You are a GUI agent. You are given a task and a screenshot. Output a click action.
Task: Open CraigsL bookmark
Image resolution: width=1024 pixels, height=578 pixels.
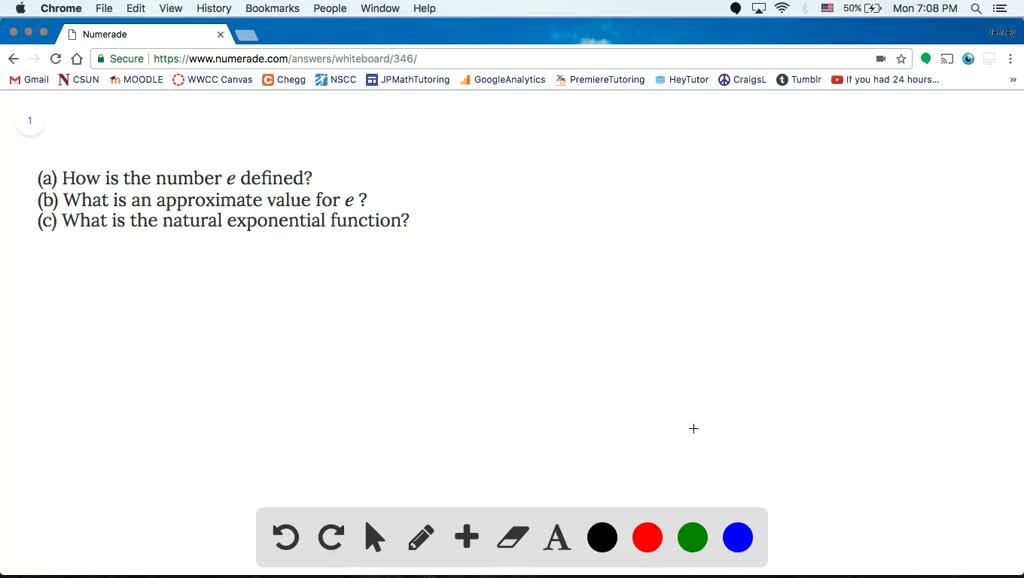pos(743,80)
